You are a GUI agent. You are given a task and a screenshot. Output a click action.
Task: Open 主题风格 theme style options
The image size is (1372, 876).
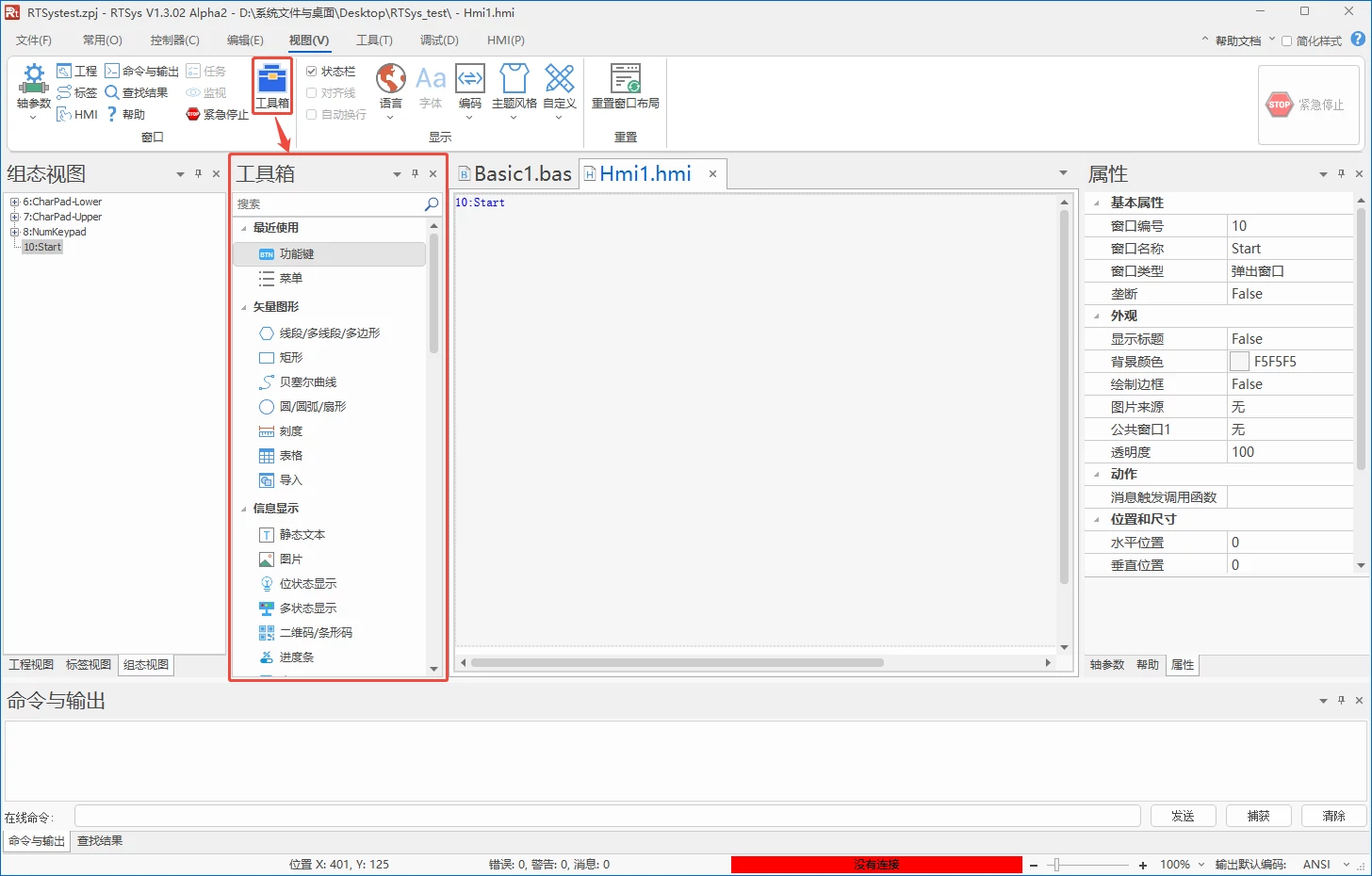pos(514,90)
